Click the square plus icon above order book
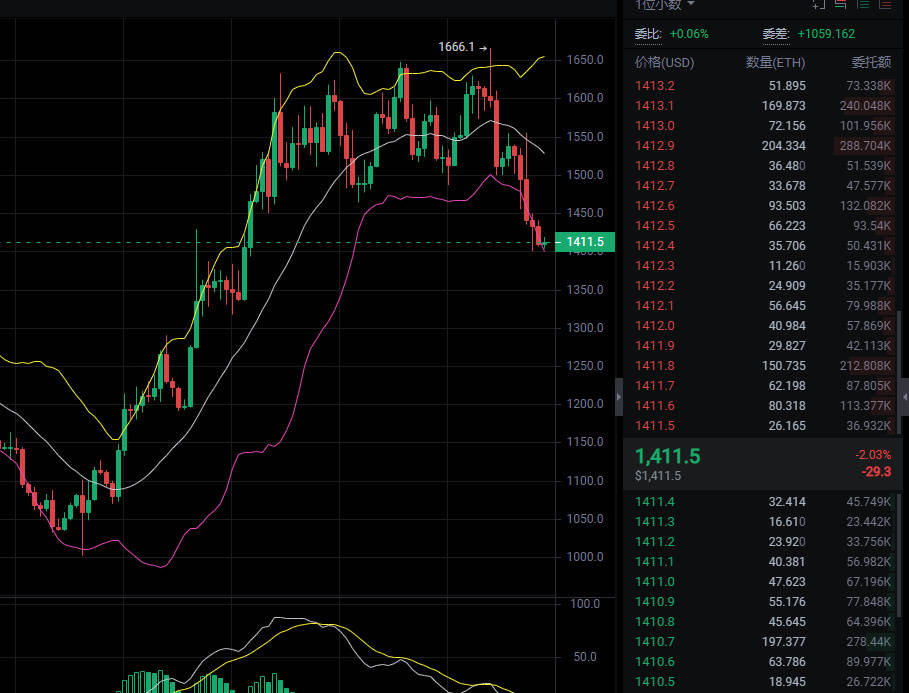The image size is (909, 693). coord(819,5)
